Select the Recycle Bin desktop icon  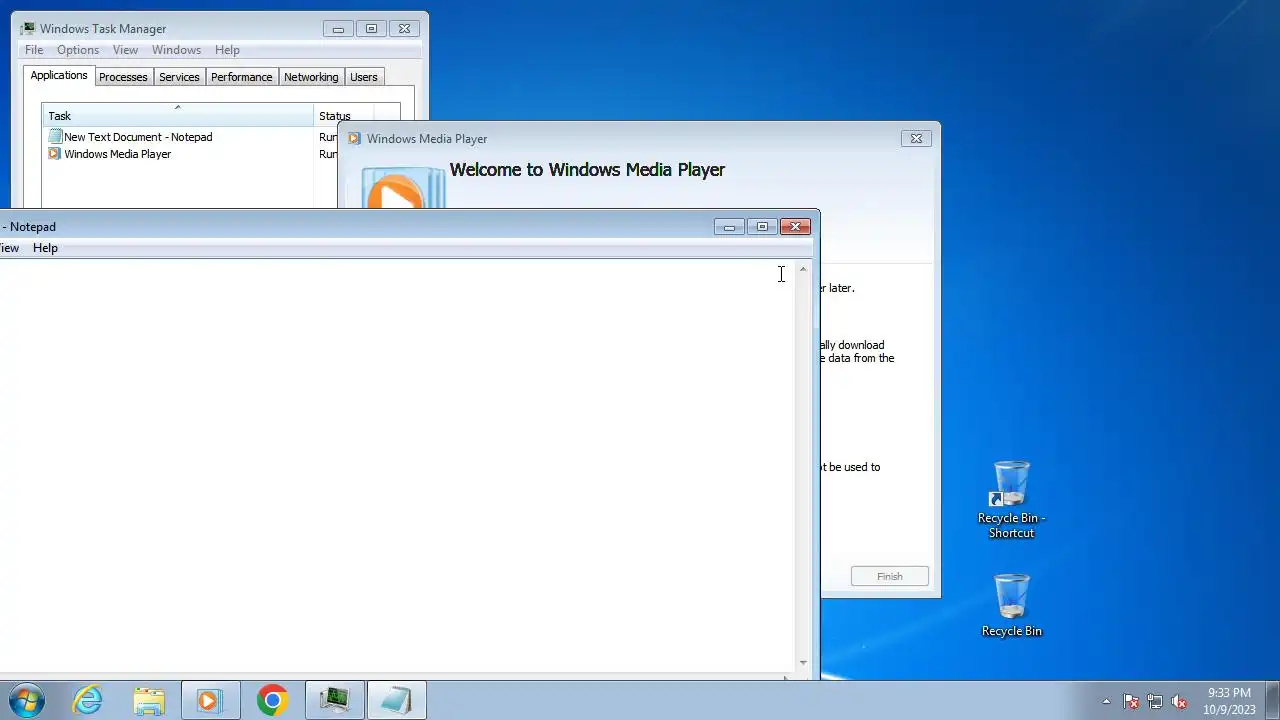click(x=1011, y=605)
